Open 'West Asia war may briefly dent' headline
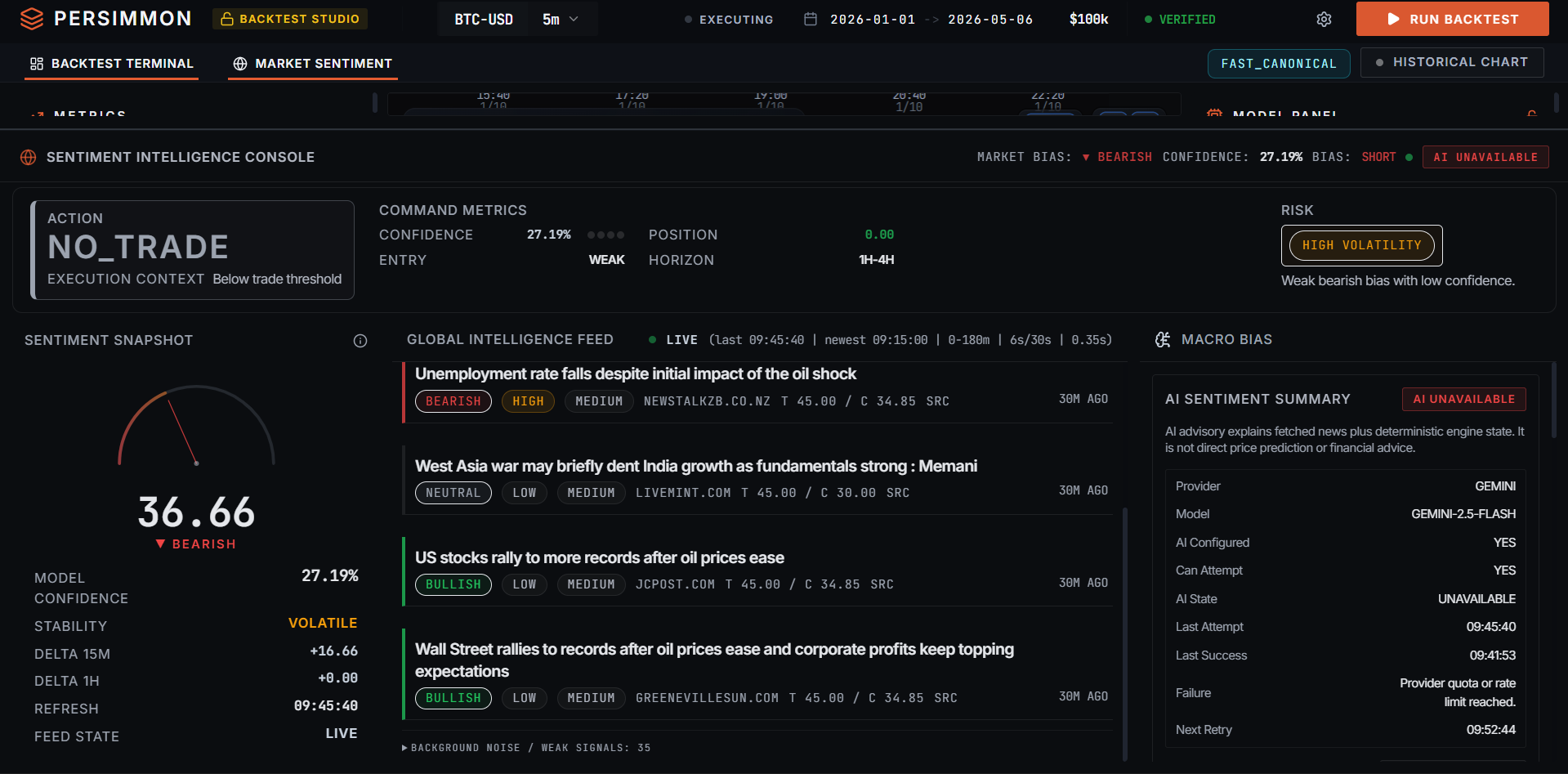The image size is (1568, 774). 696,466
